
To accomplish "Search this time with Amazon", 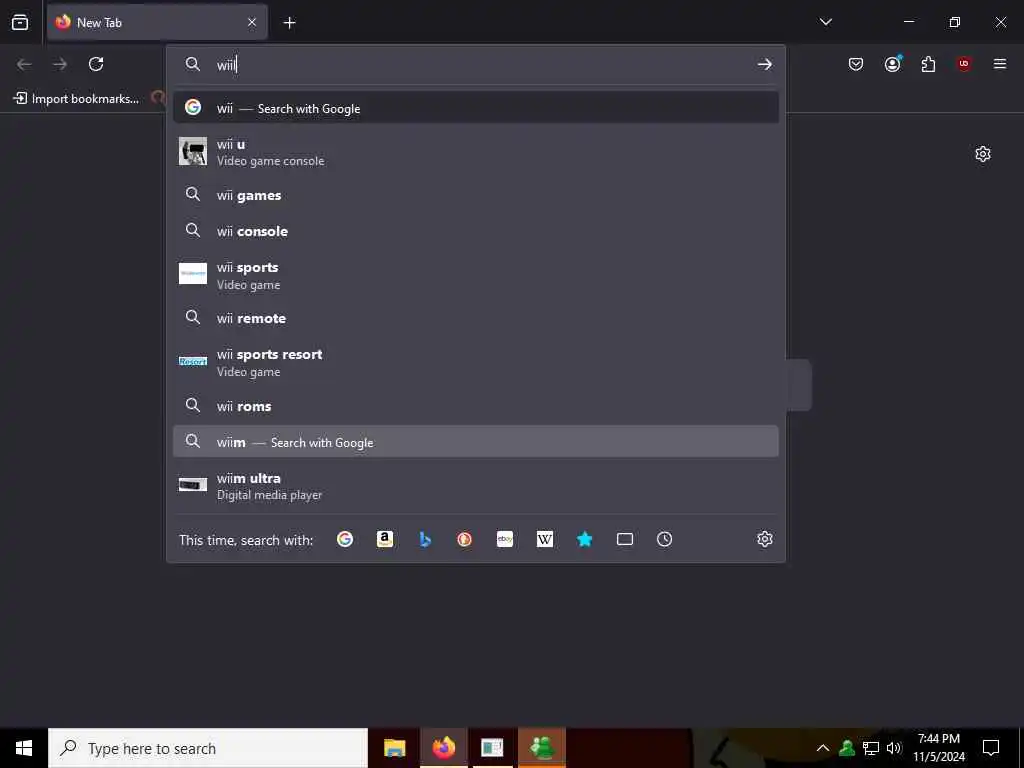I will (x=385, y=539).
